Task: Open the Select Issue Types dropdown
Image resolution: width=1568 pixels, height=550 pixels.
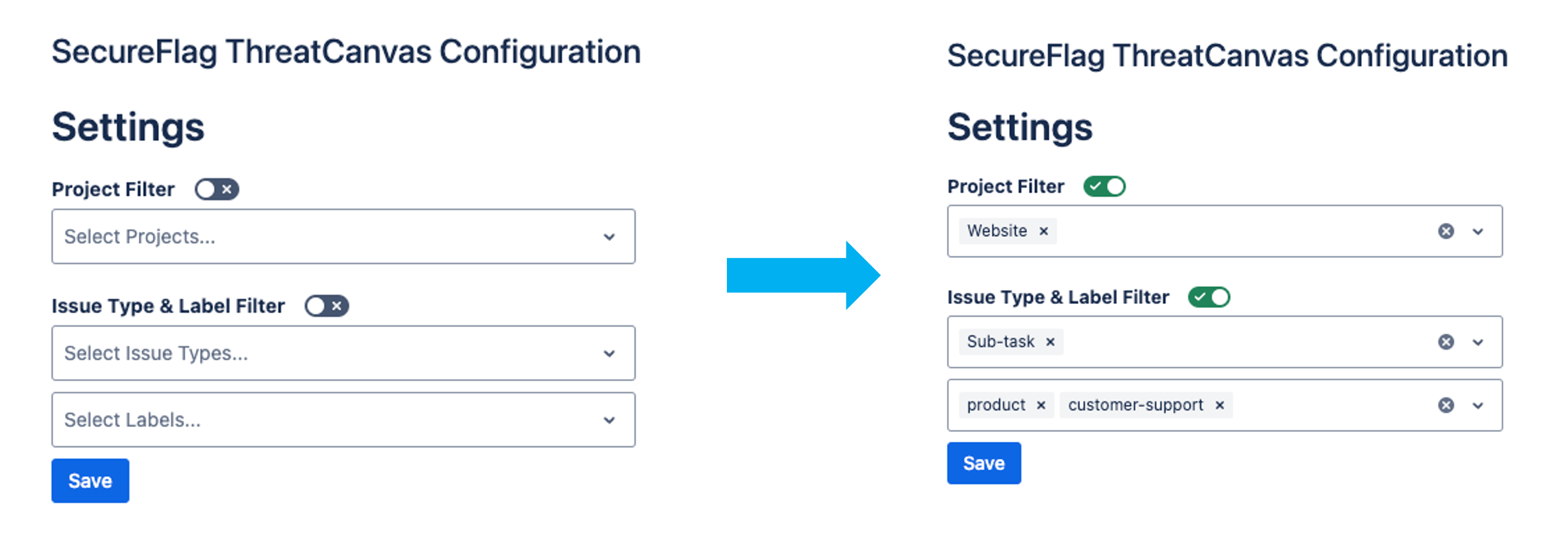Action: tap(343, 353)
